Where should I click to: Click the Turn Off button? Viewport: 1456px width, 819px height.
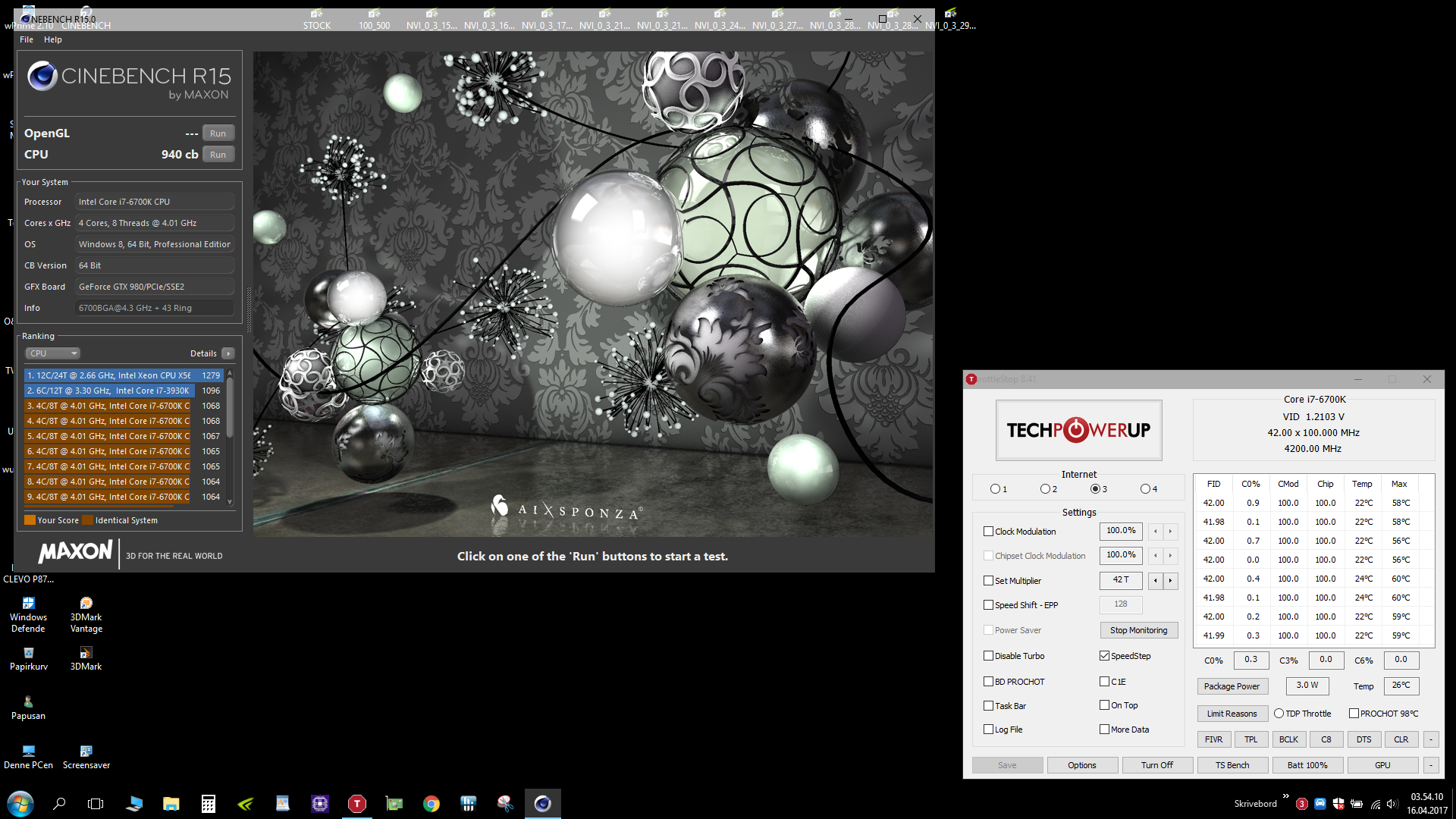(x=1156, y=765)
